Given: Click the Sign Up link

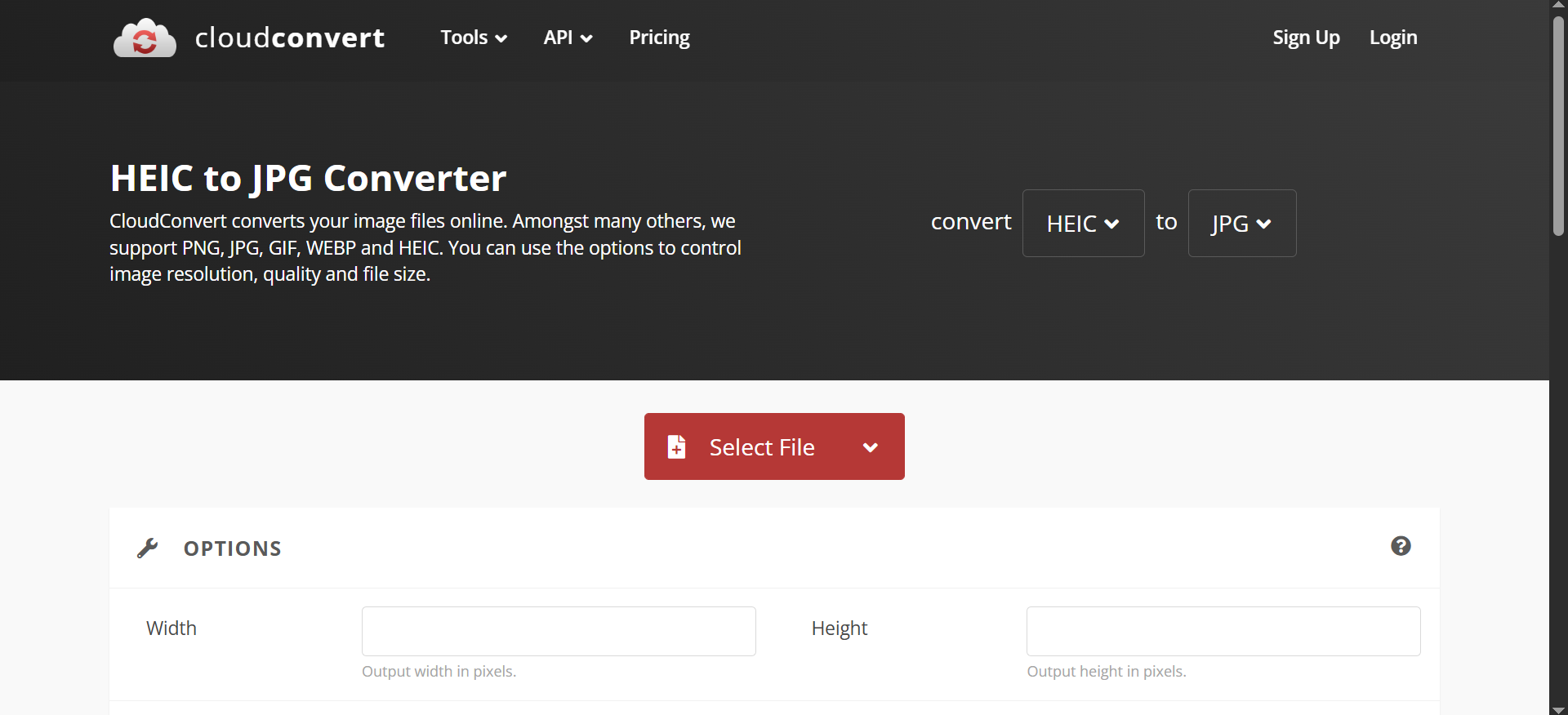Looking at the screenshot, I should (1306, 38).
